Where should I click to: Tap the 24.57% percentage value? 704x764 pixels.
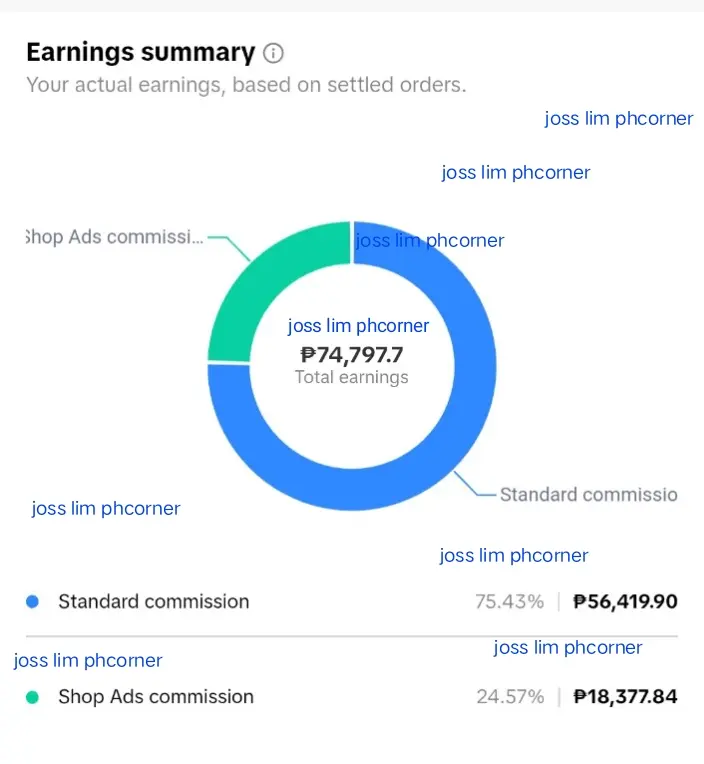point(510,697)
